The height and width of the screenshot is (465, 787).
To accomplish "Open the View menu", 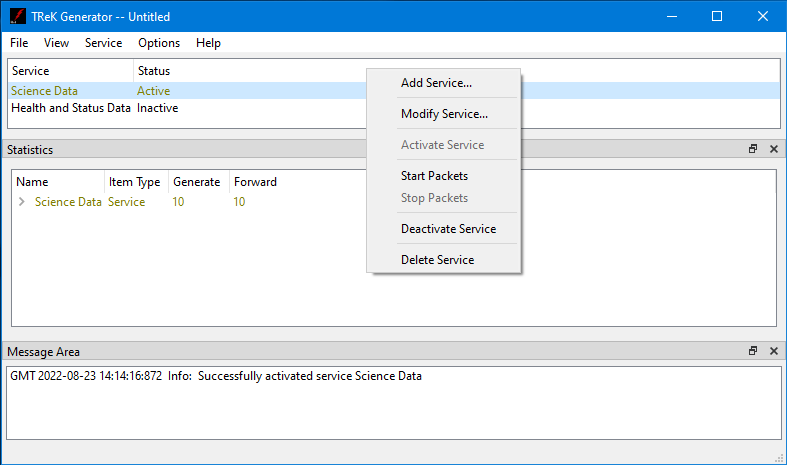I will 56,43.
